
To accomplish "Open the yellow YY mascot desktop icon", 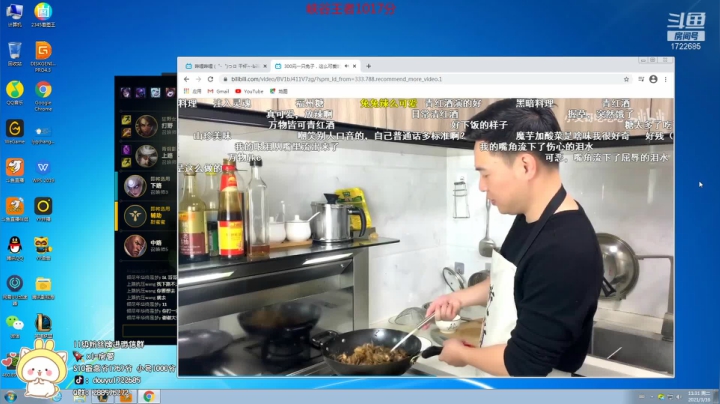I will tap(43, 249).
